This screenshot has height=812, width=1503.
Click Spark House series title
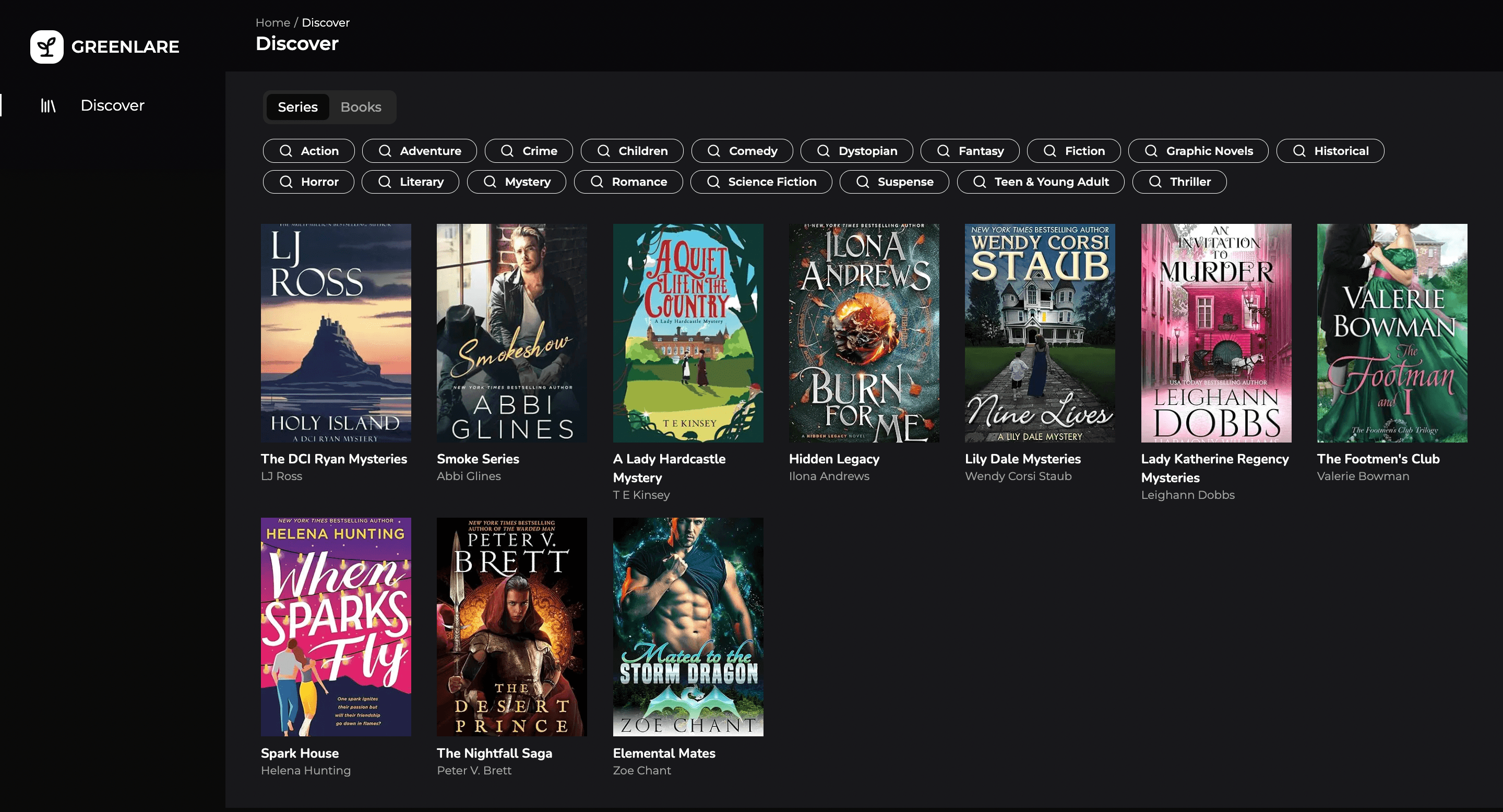(300, 753)
